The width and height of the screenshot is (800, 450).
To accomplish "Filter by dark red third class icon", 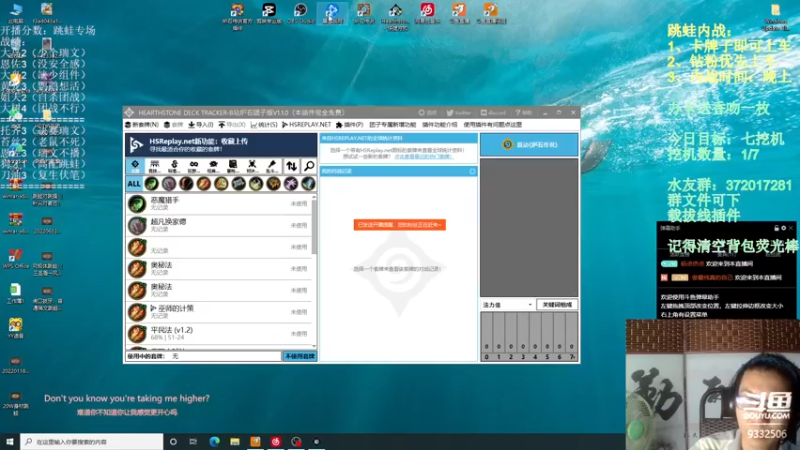I will [186, 184].
